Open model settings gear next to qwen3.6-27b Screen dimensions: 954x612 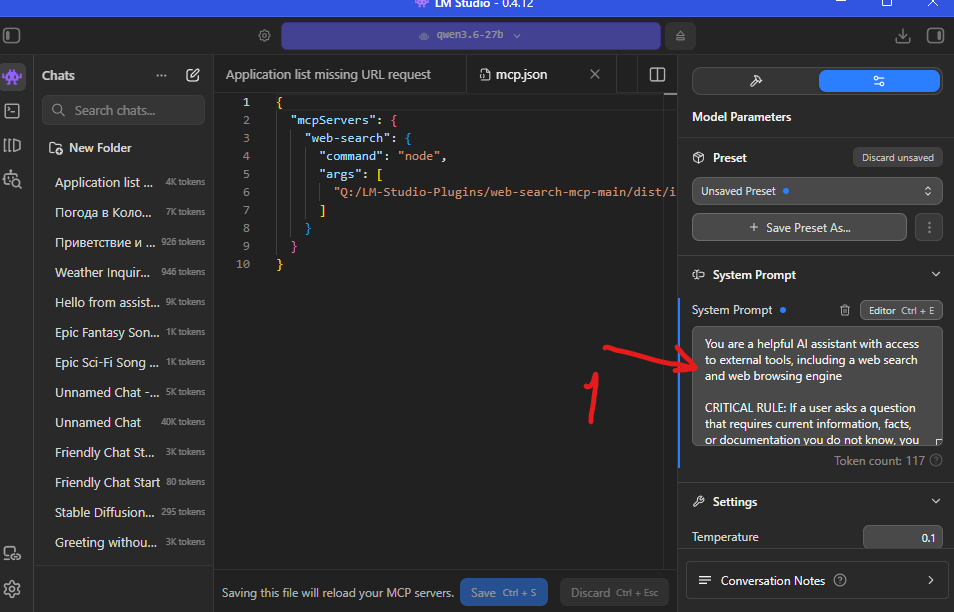click(x=264, y=36)
